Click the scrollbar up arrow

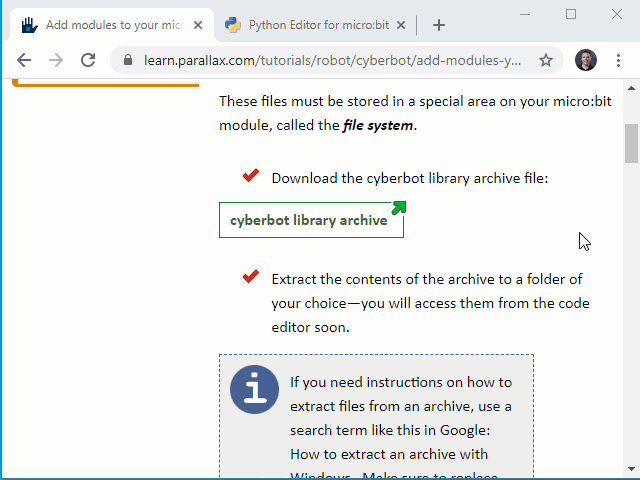tap(631, 88)
